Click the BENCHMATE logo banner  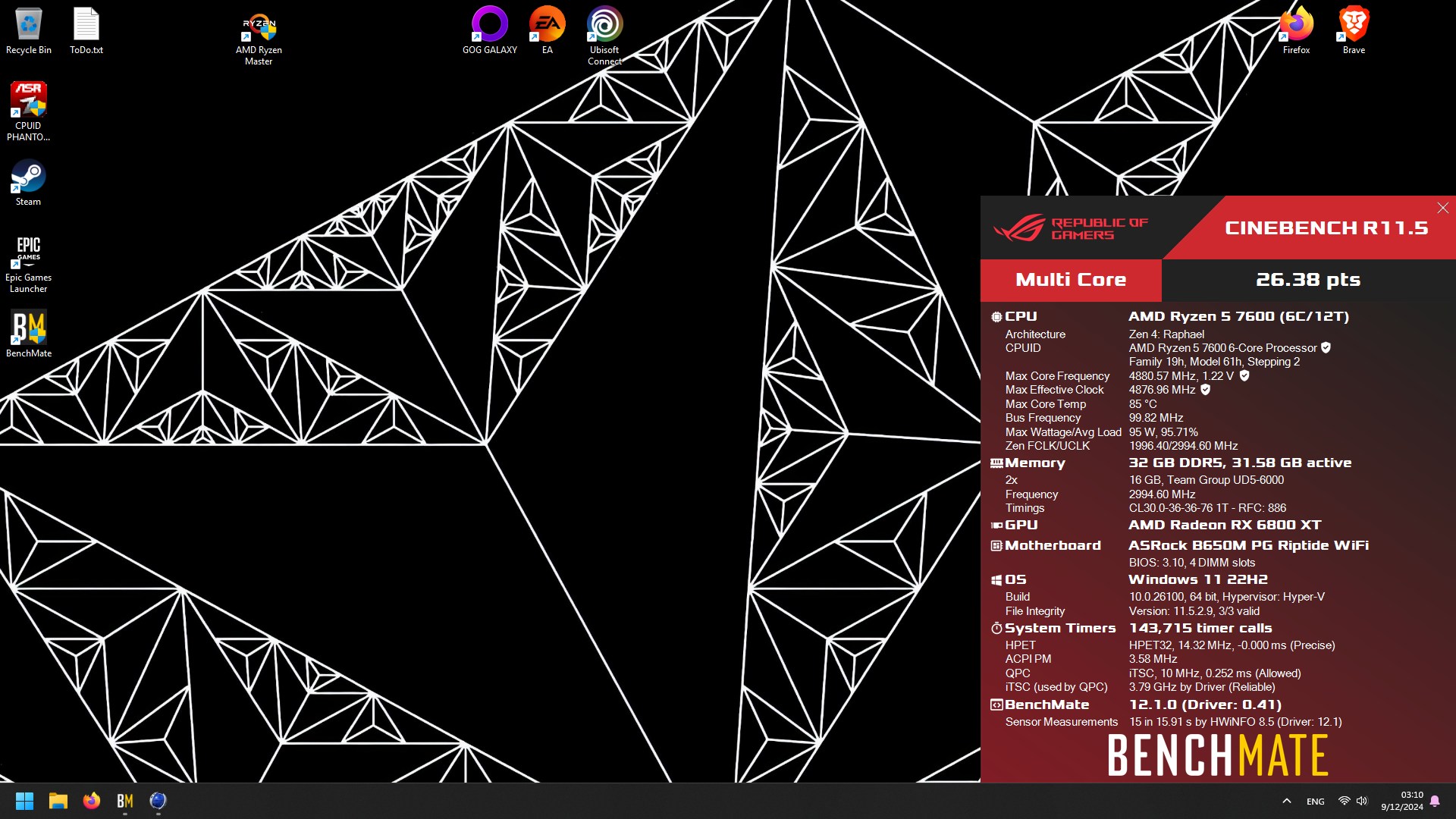[1218, 755]
